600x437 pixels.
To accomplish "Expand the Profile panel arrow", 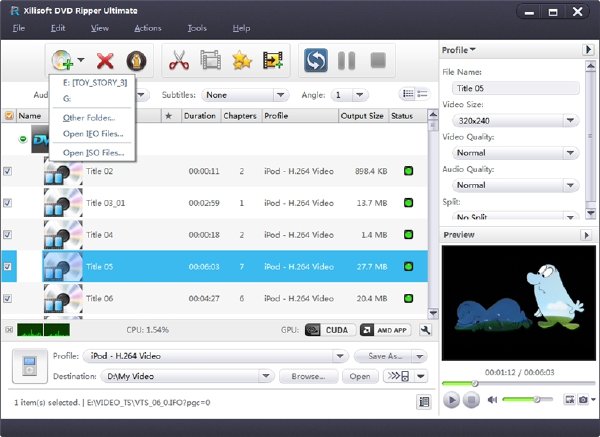I will 588,50.
